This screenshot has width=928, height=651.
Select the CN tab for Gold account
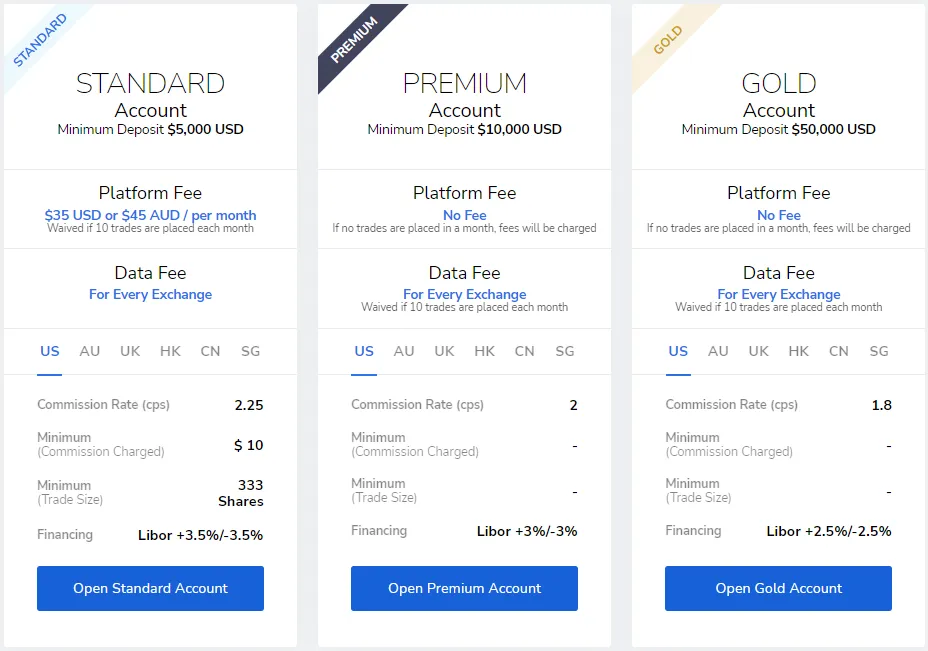[x=838, y=351]
